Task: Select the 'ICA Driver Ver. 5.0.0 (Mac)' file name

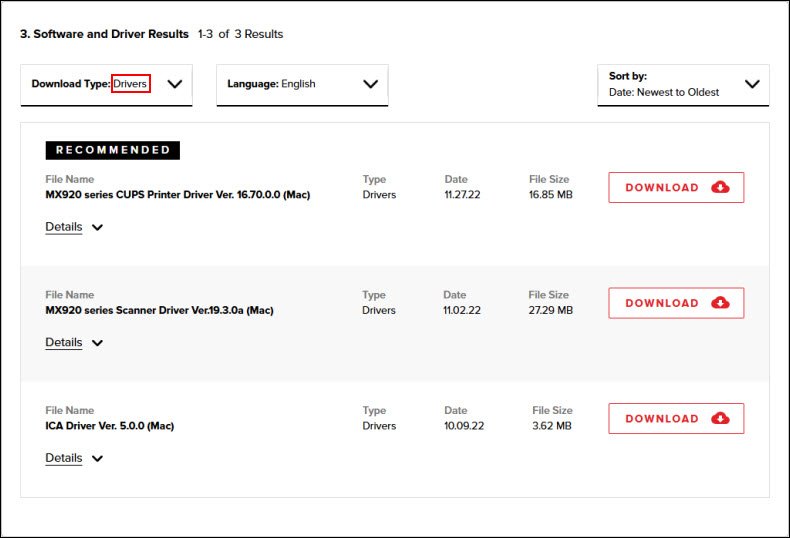Action: [110, 426]
